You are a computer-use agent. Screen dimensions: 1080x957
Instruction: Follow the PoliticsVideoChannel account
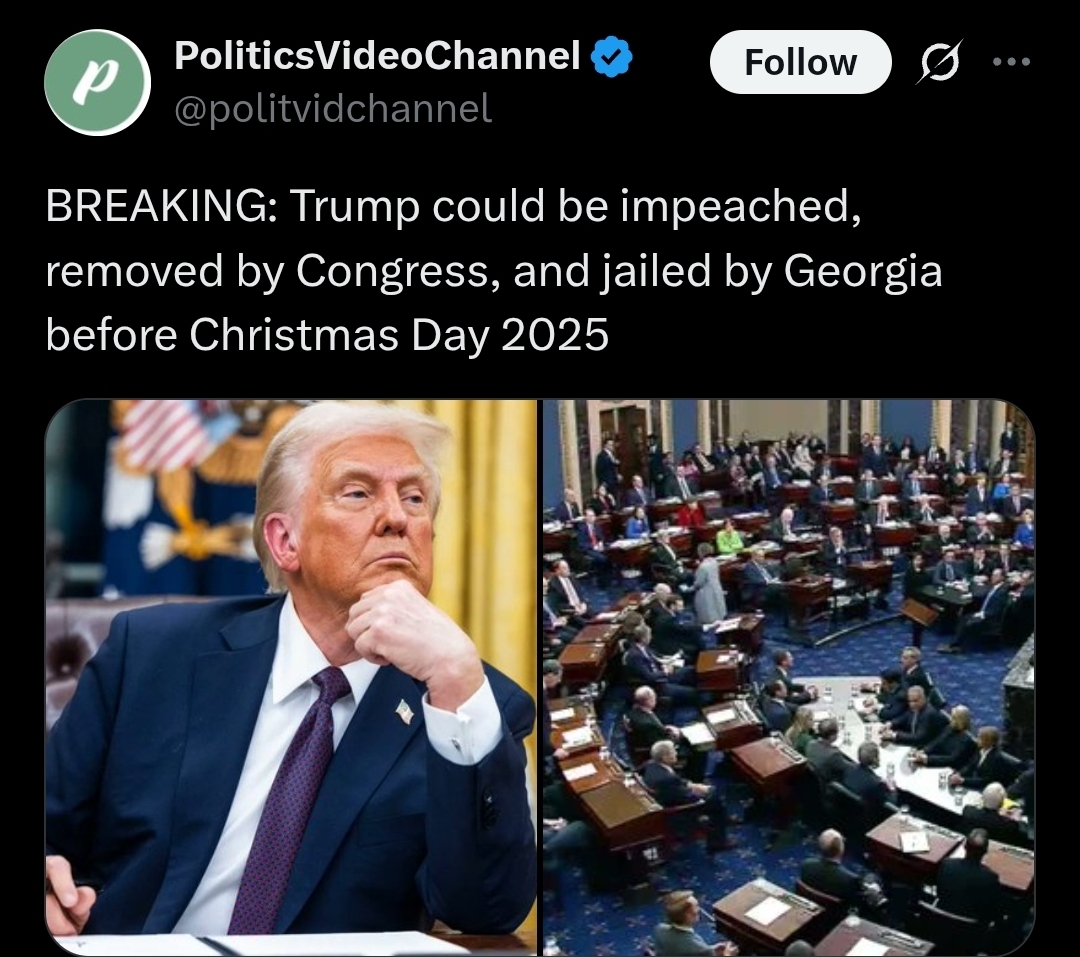pos(800,62)
